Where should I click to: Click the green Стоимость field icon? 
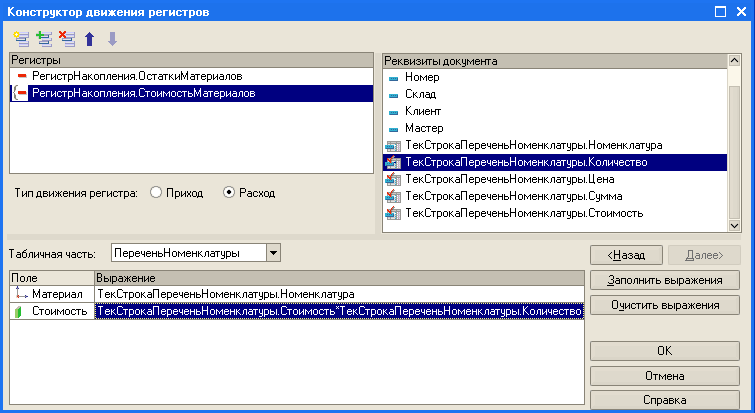[19, 312]
